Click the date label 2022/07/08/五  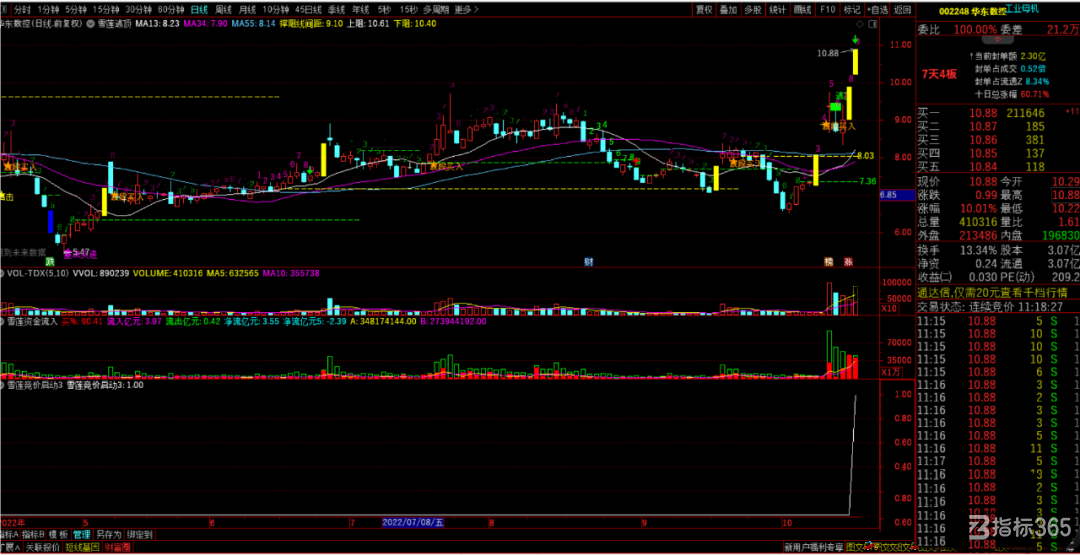[413, 523]
